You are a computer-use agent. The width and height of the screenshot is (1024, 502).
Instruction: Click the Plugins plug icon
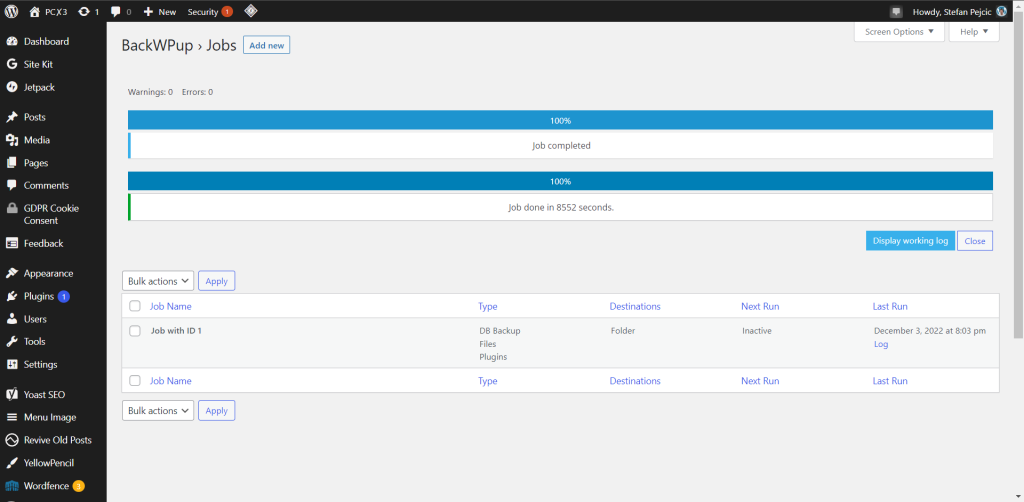point(12,296)
